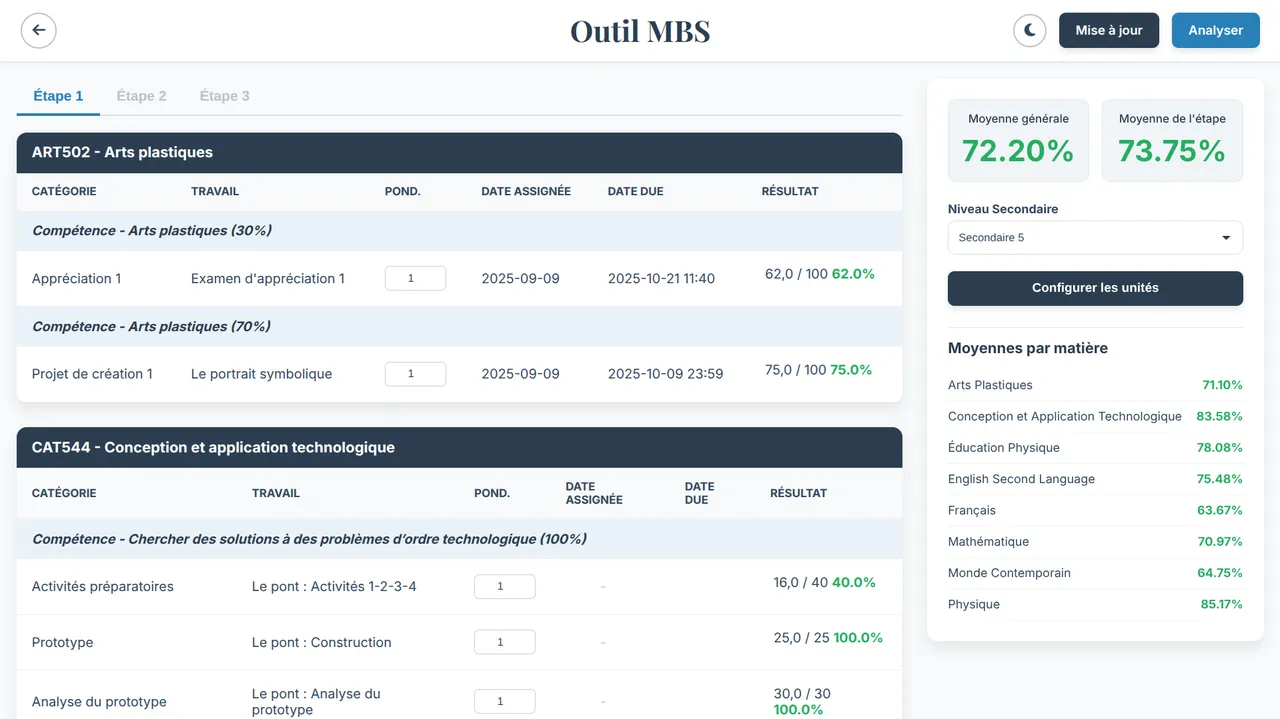Click the 25,0 / 25 result
Viewport: 1280px width, 719px height.
click(x=828, y=638)
